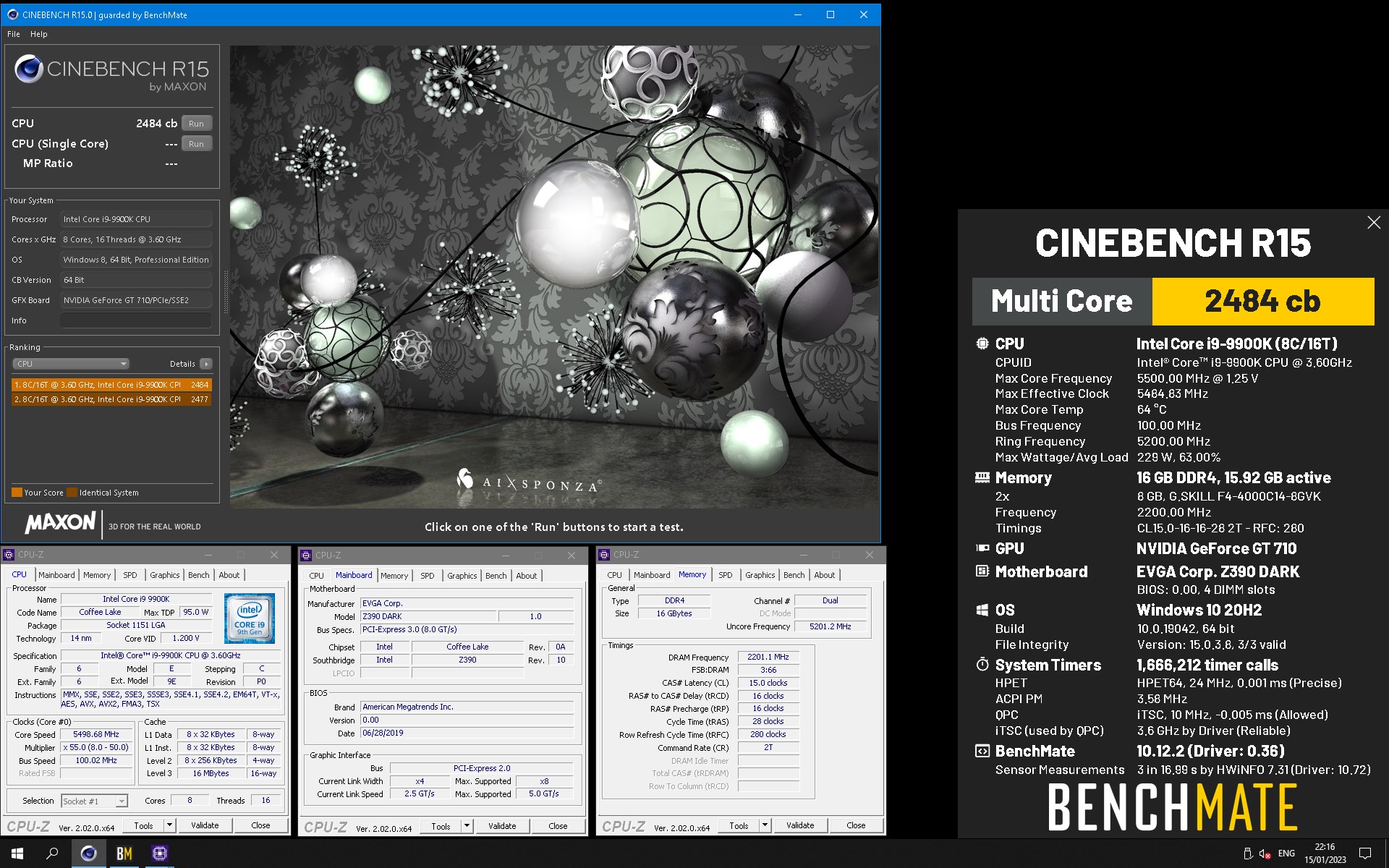Click the Core Speed value 5498.68 MHz
Screen dimensions: 1389x868
[x=96, y=734]
